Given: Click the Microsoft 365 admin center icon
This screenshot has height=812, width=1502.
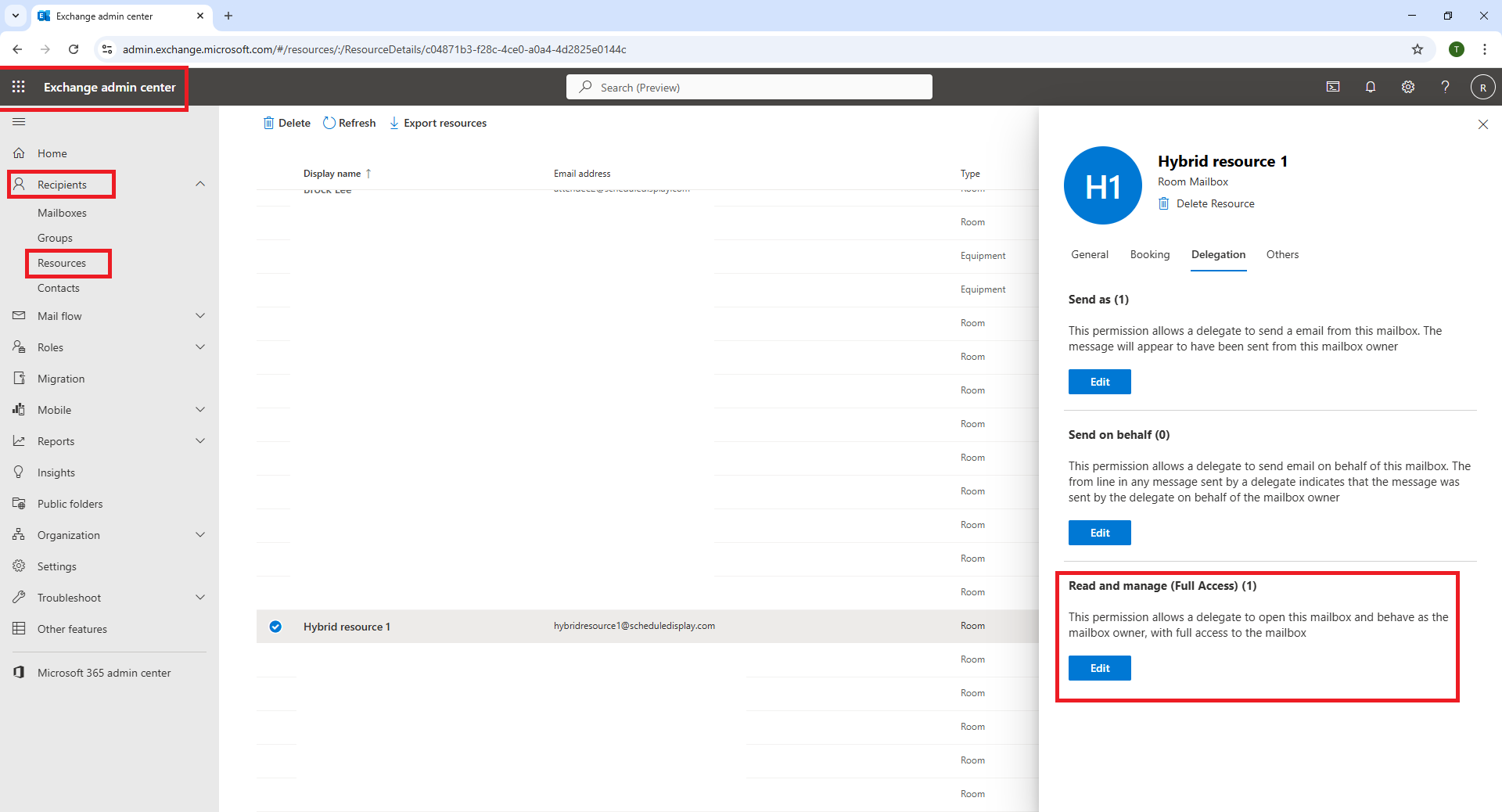Looking at the screenshot, I should tap(19, 673).
